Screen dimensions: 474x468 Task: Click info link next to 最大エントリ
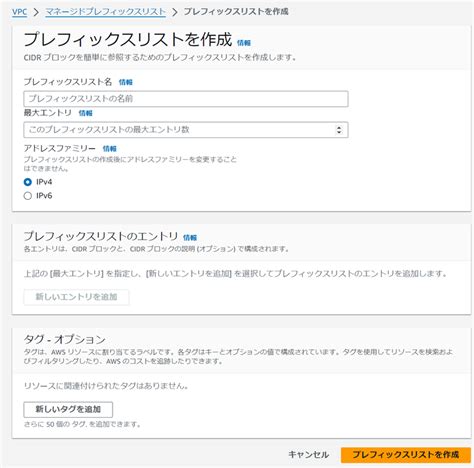(x=85, y=113)
